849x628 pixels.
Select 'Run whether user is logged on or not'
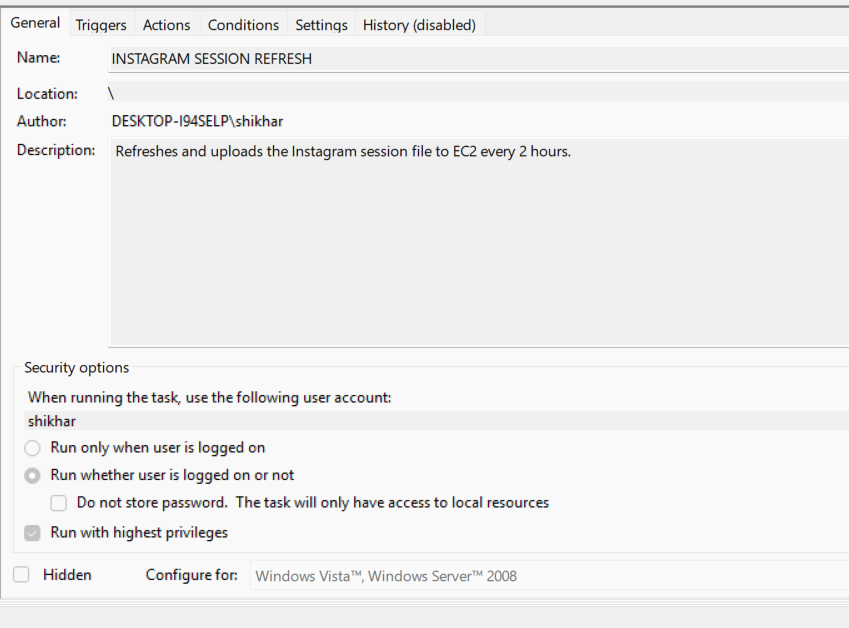point(31,475)
